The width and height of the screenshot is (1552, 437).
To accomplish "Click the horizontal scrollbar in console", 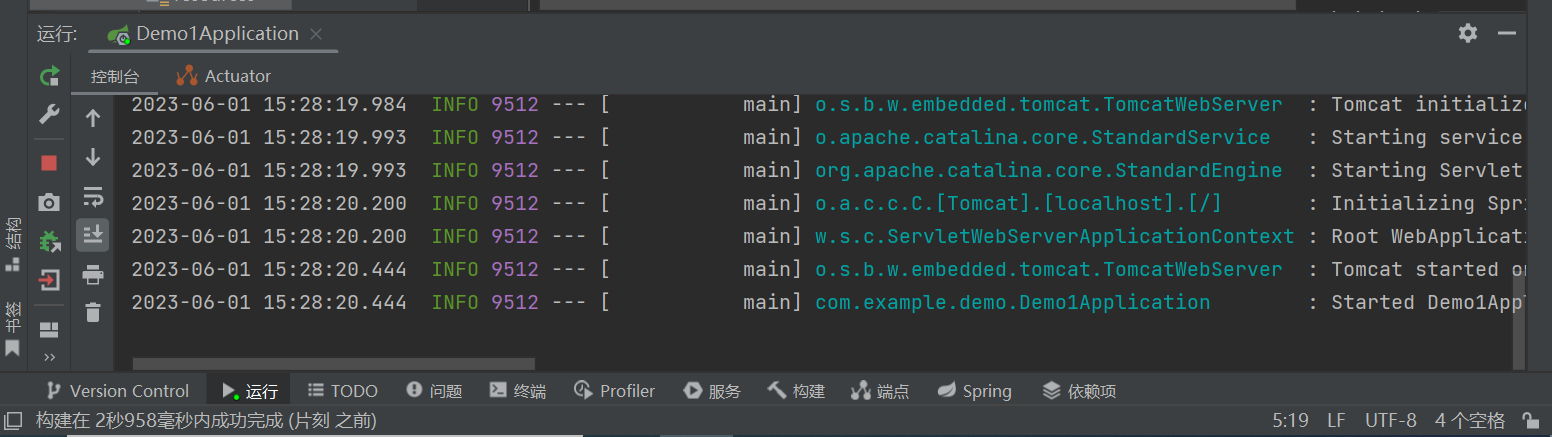I will click(x=334, y=364).
